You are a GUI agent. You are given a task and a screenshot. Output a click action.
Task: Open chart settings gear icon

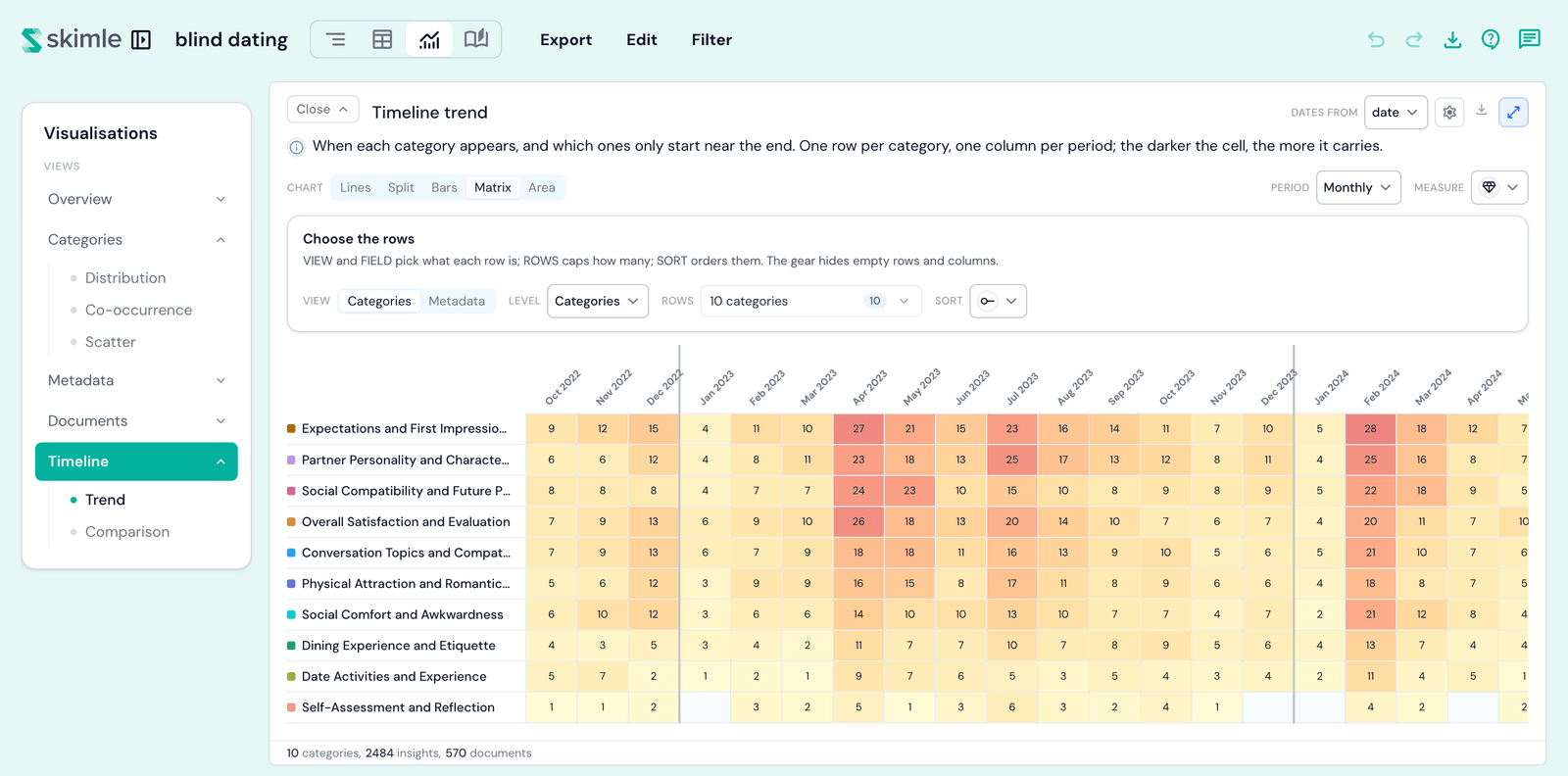click(x=1449, y=113)
